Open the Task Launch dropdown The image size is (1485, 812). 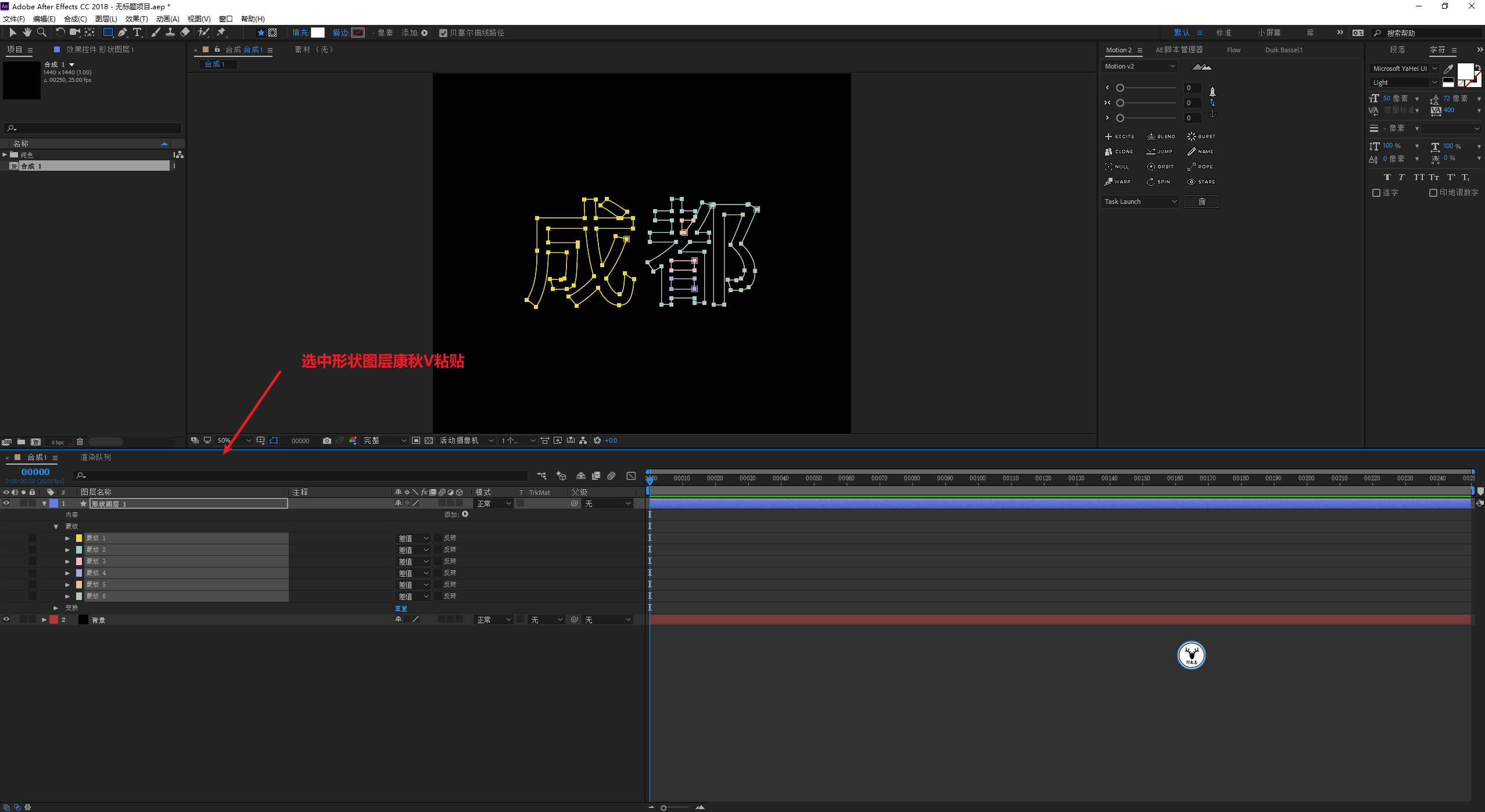click(x=1140, y=202)
